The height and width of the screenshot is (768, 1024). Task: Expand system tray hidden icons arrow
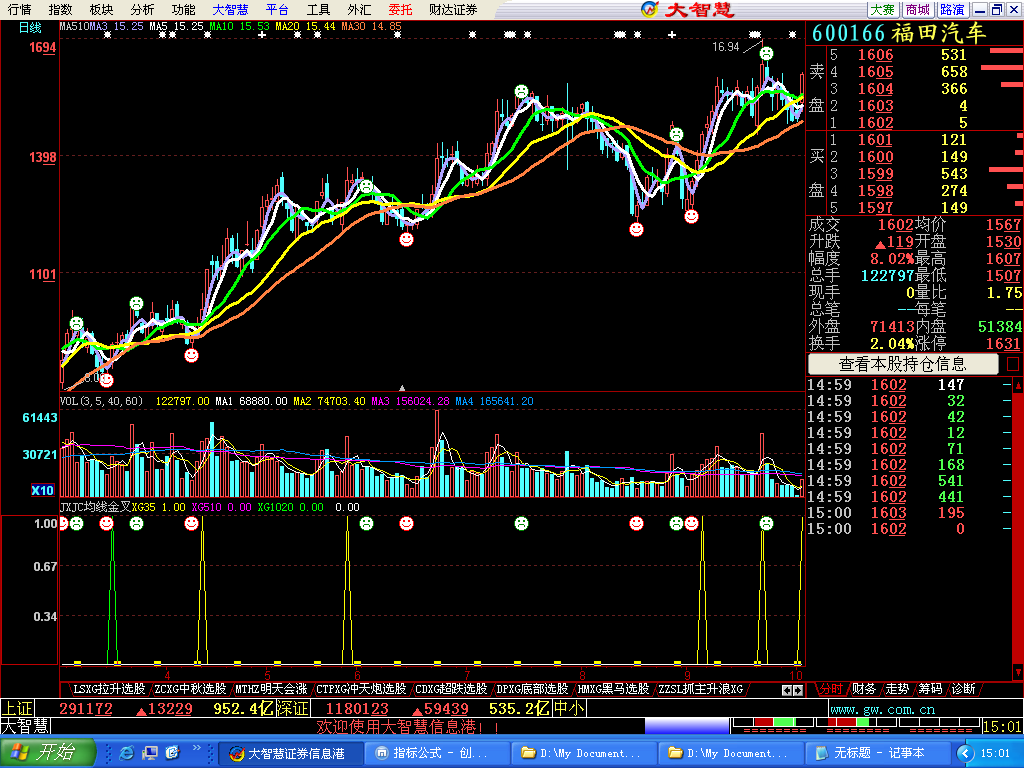coord(965,753)
